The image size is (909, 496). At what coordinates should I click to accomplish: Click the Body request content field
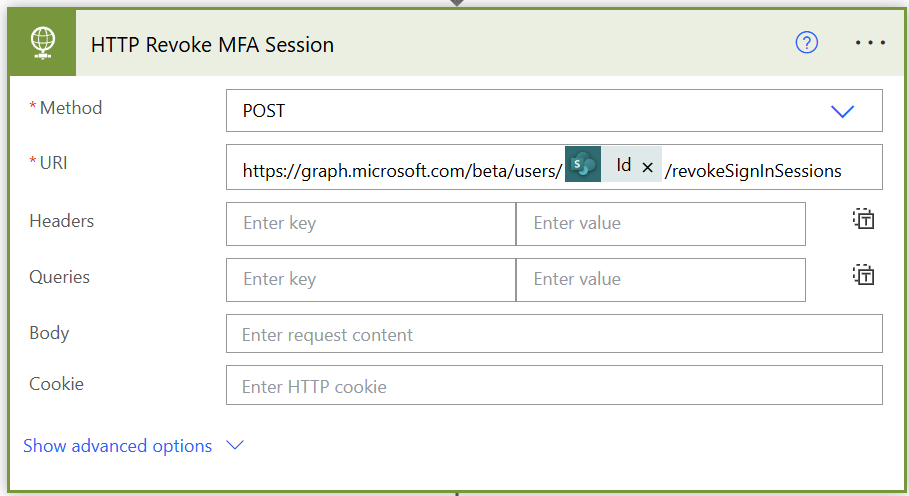tap(554, 335)
